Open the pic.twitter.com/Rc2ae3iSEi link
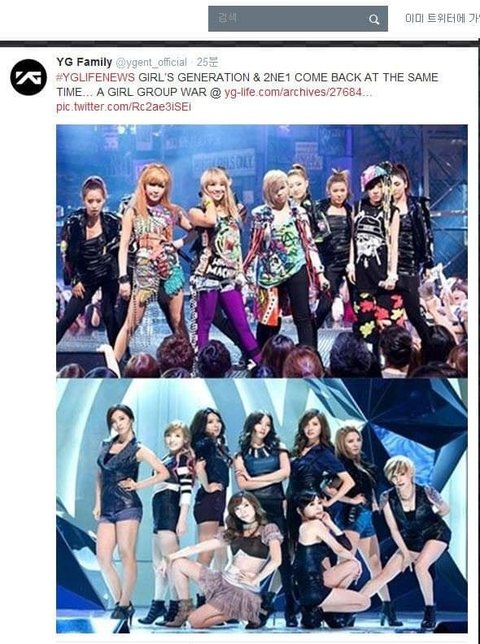 (x=124, y=107)
